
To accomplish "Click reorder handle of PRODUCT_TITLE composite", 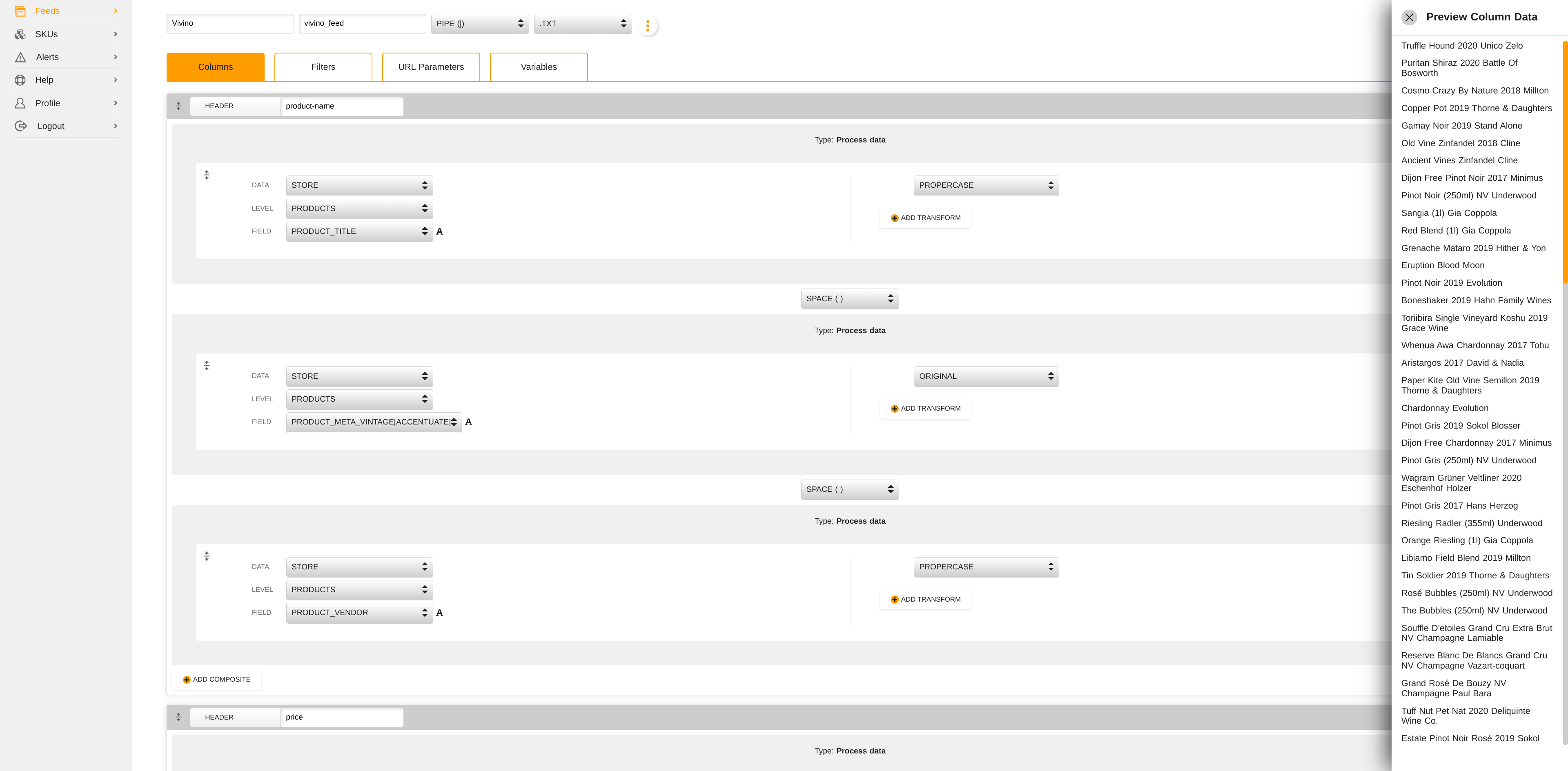I will (x=206, y=175).
